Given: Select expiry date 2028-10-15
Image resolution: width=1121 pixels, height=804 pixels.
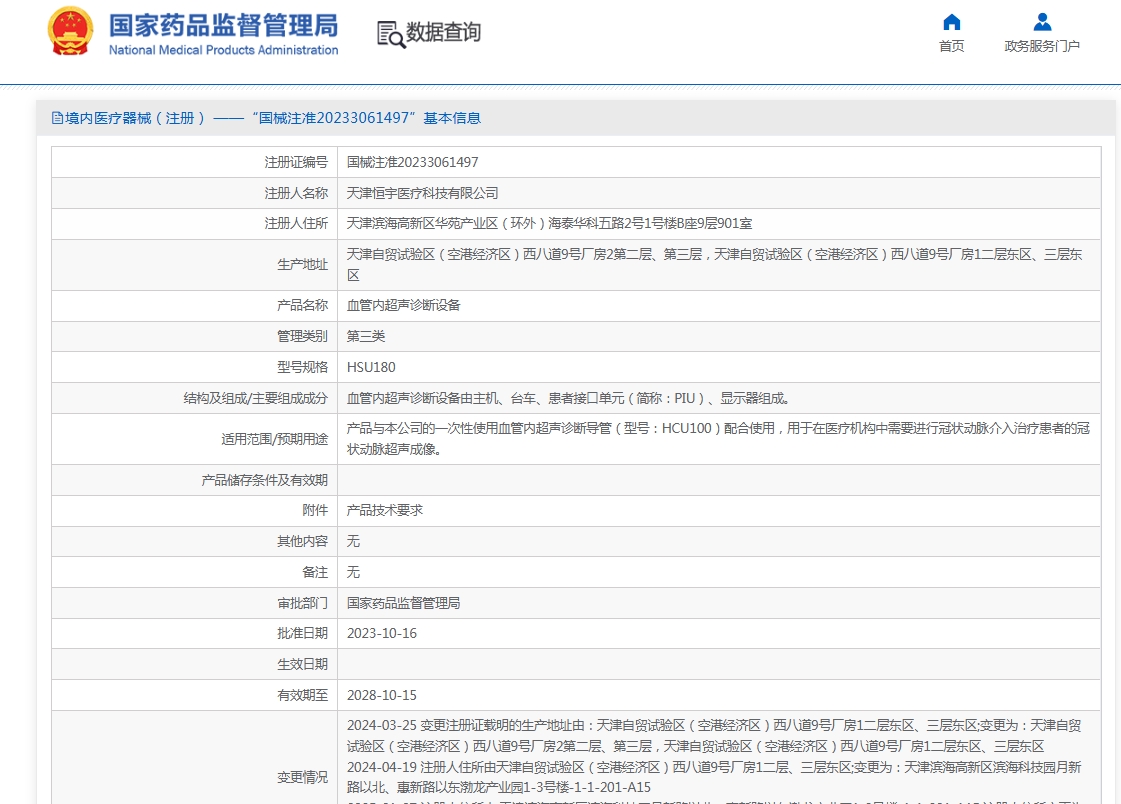Looking at the screenshot, I should (382, 695).
